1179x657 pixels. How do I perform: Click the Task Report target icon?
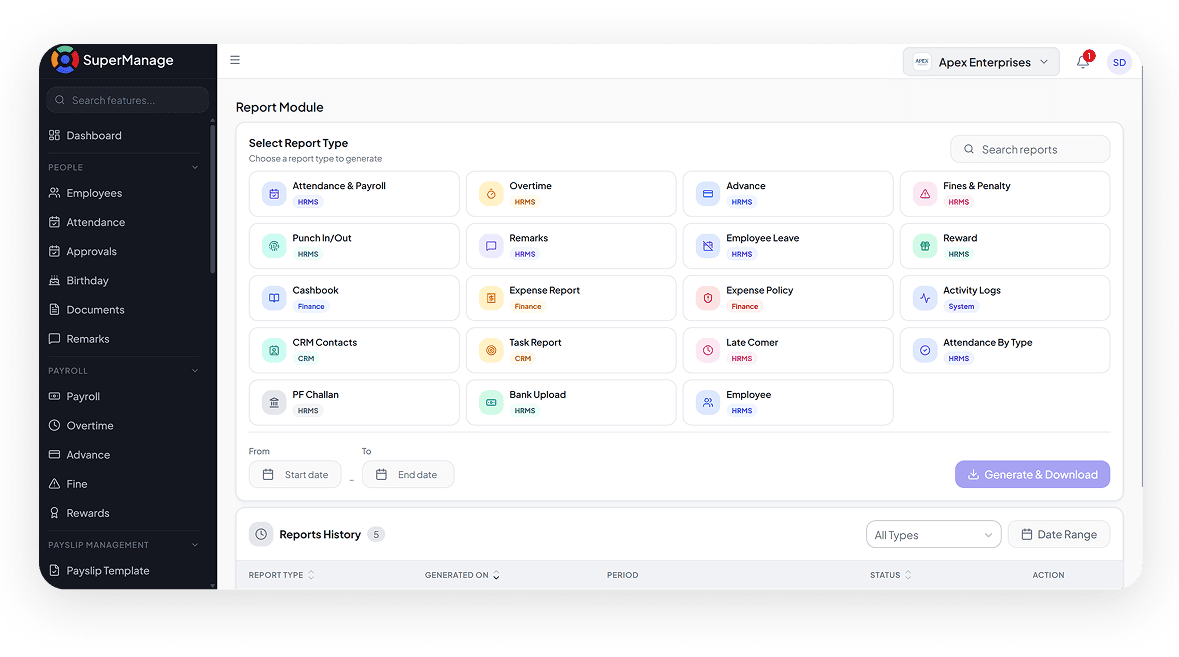(x=491, y=350)
